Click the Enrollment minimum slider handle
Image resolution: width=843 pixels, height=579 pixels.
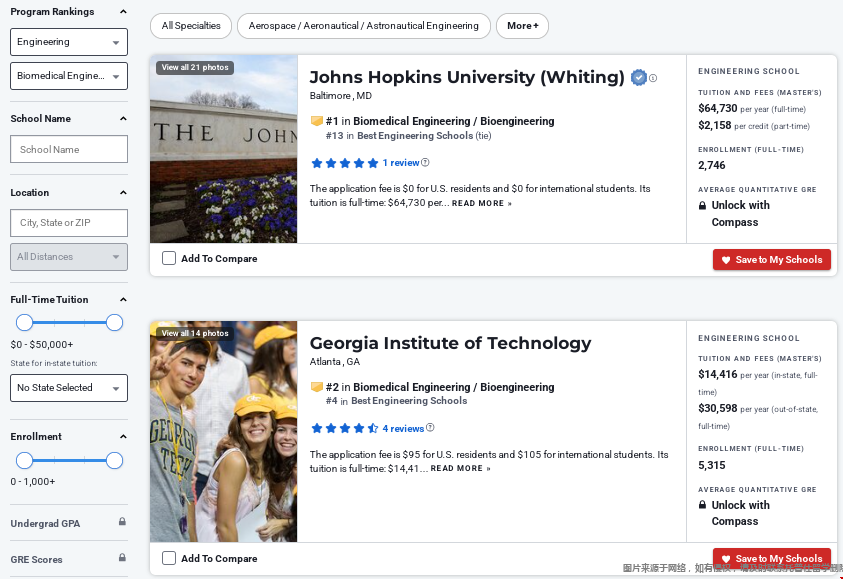24,461
